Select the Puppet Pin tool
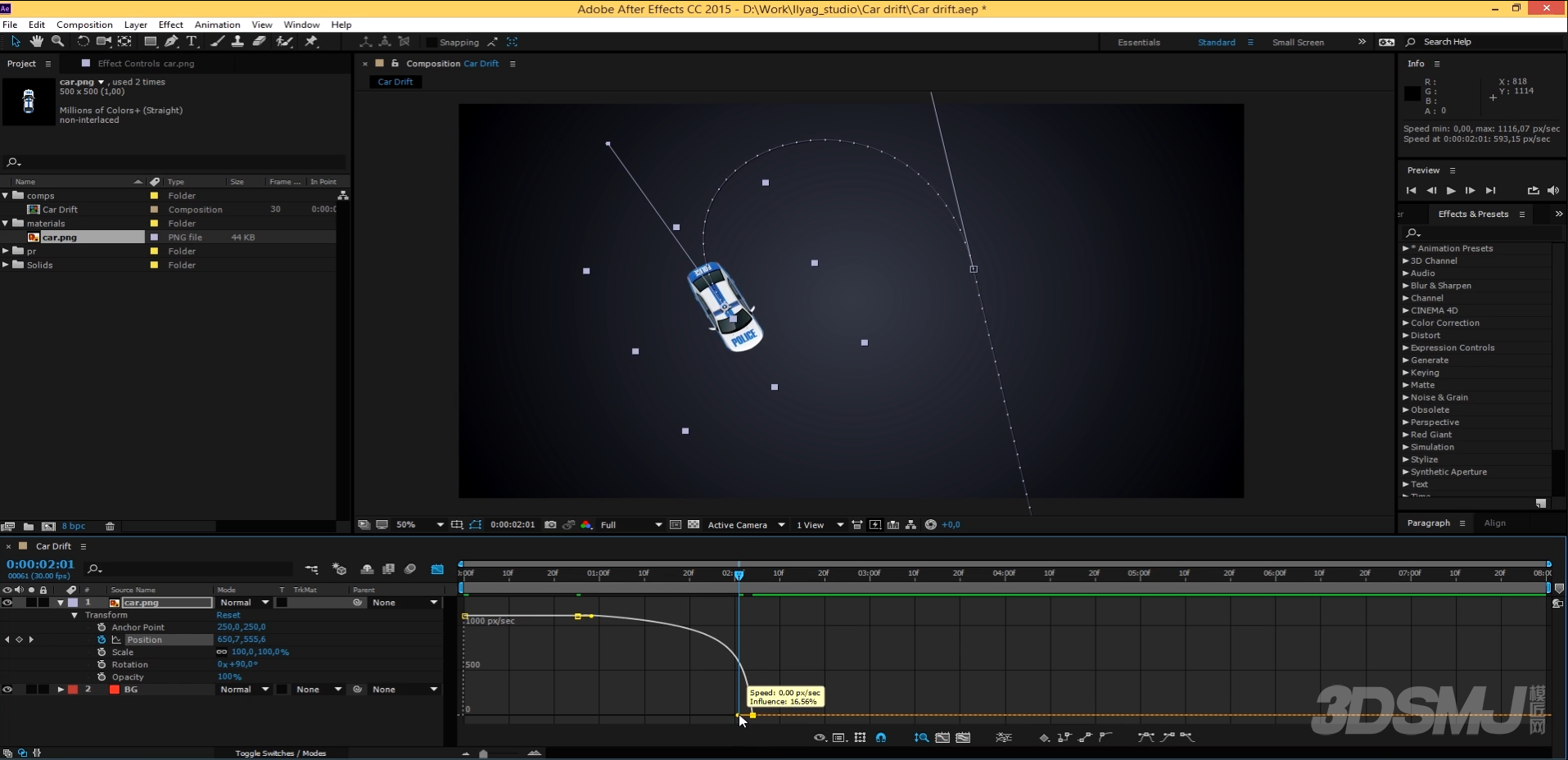1568x760 pixels. point(311,41)
